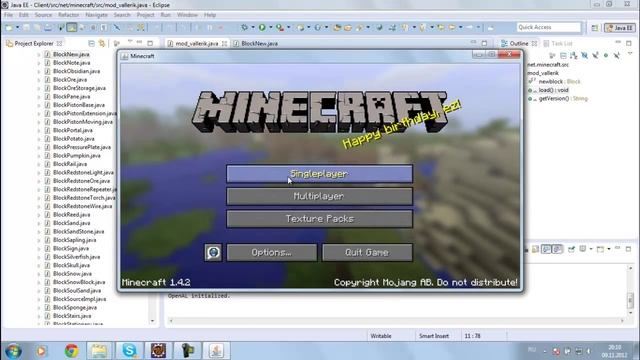
Task: Open the External Tools dropdown arrow
Action: click(289, 27)
